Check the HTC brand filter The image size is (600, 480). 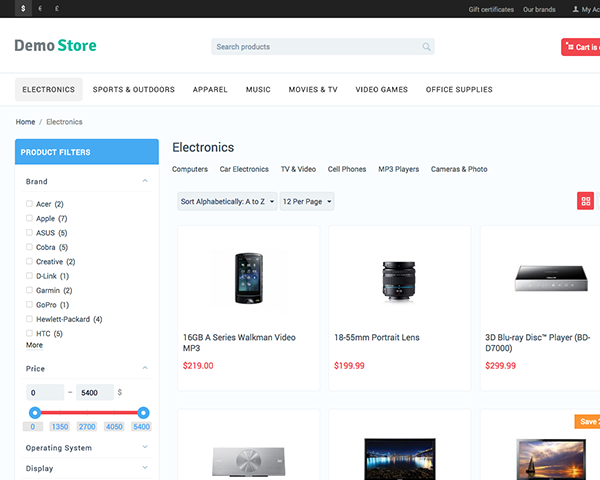pyautogui.click(x=29, y=333)
